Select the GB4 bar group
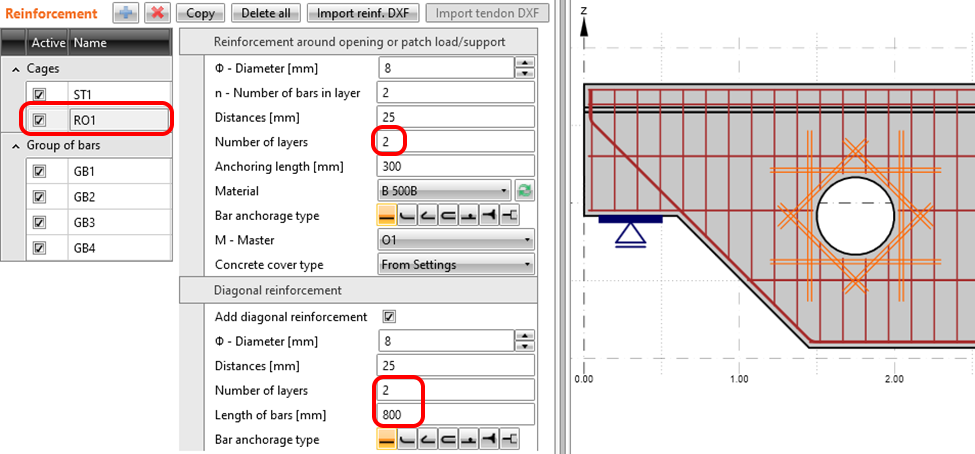The image size is (975, 454). pyautogui.click(x=97, y=248)
